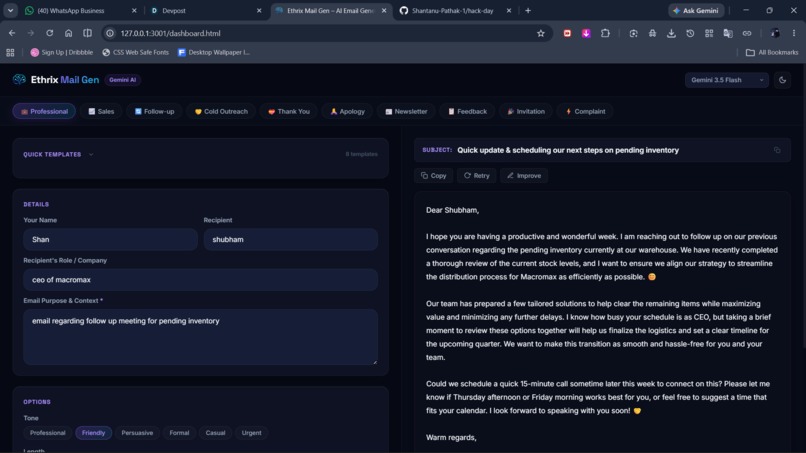Select the Invitation email type
The height and width of the screenshot is (453, 806).
click(x=526, y=111)
